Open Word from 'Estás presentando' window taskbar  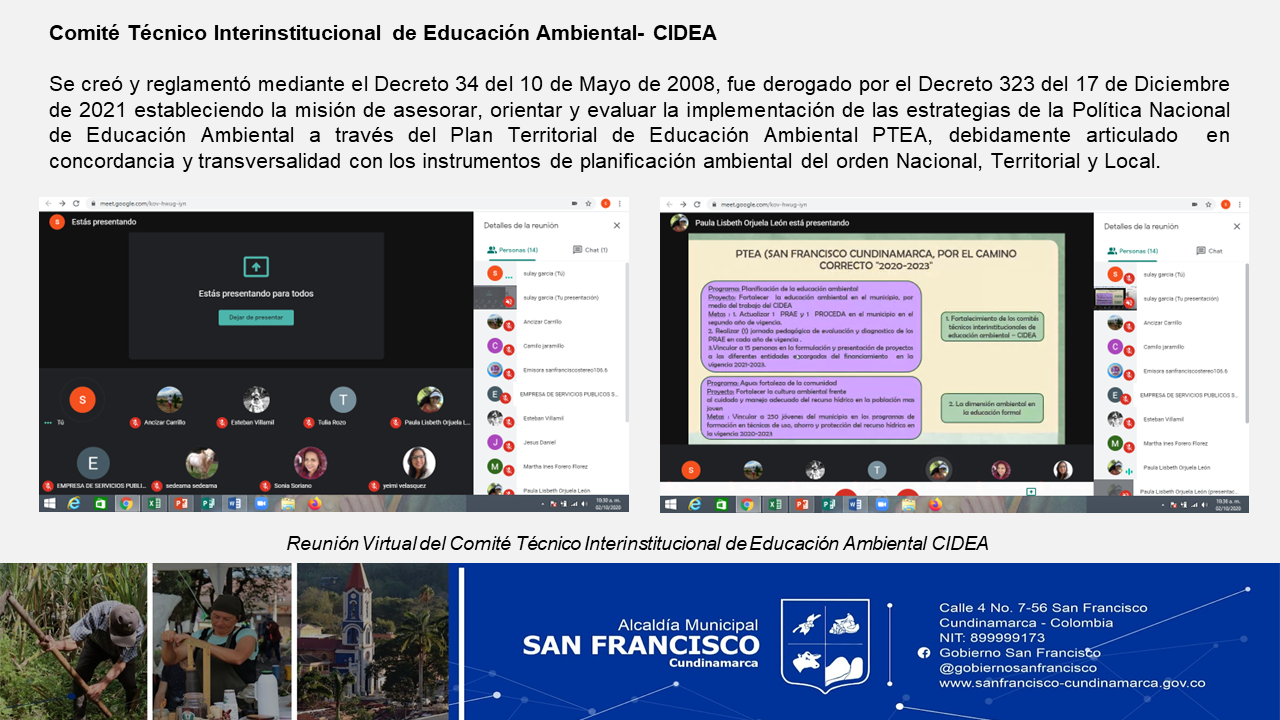235,504
